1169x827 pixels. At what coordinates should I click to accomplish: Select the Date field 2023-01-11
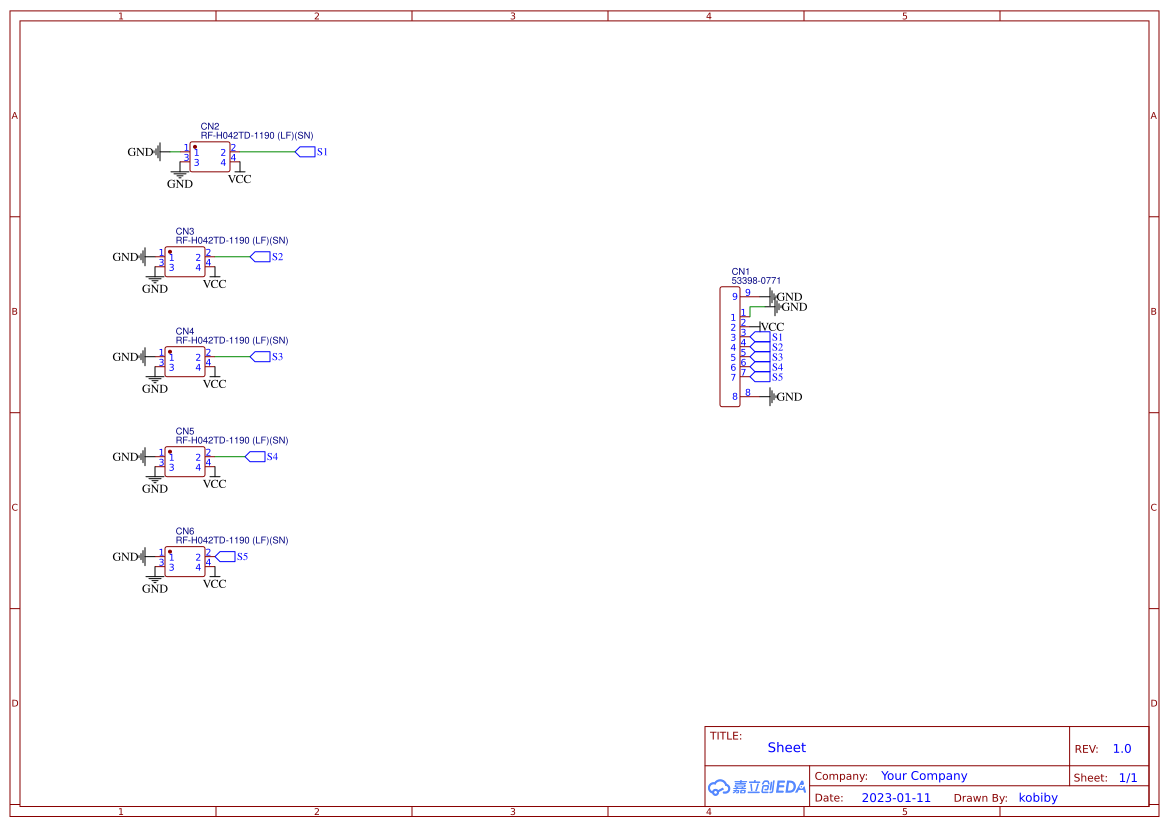[897, 797]
